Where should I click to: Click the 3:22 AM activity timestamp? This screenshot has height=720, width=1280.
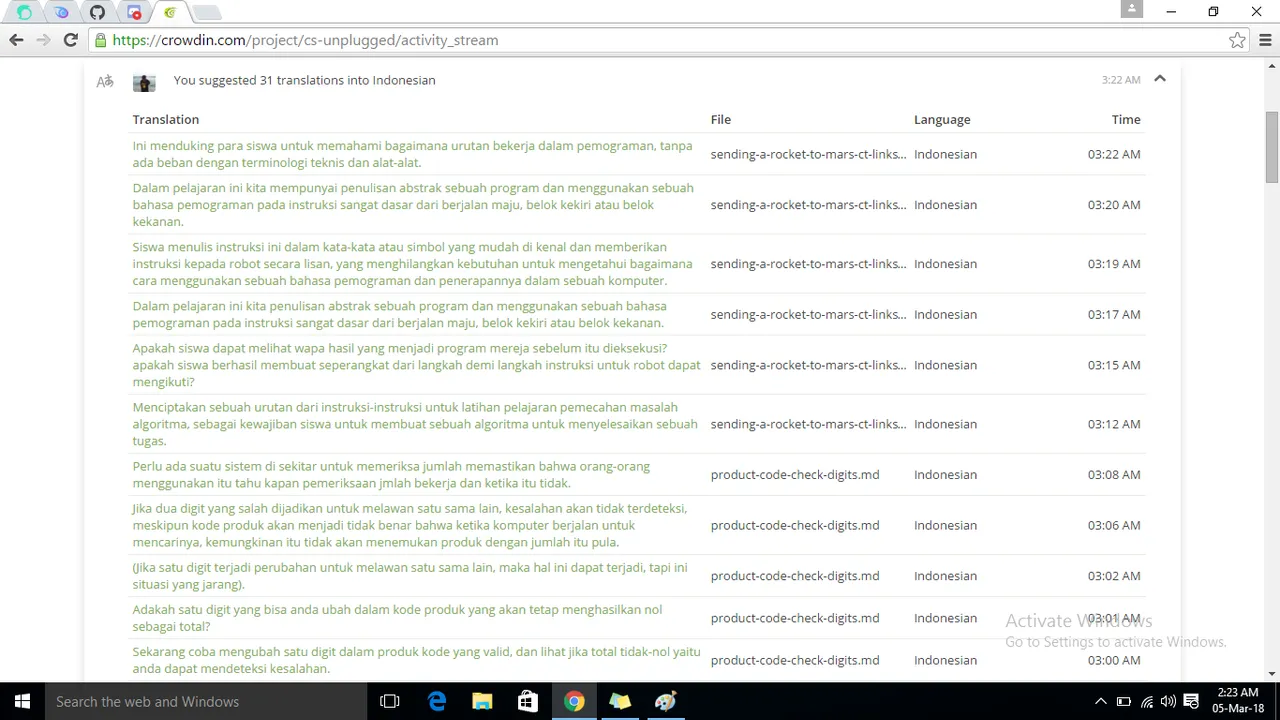(1121, 80)
